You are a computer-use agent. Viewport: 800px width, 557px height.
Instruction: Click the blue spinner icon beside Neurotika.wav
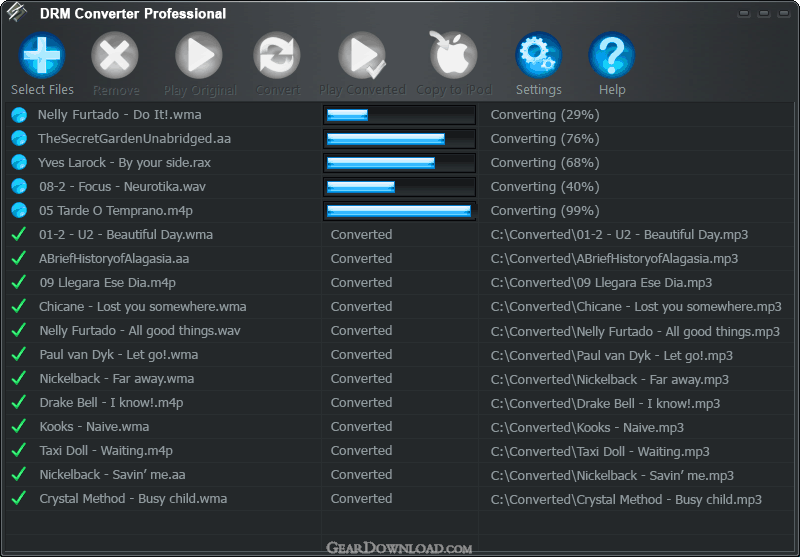pyautogui.click(x=19, y=187)
